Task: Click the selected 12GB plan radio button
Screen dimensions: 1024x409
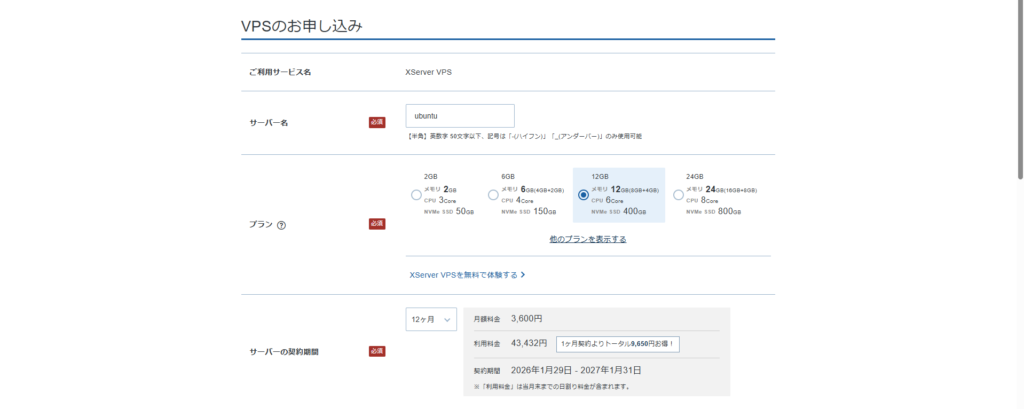Action: click(x=583, y=195)
